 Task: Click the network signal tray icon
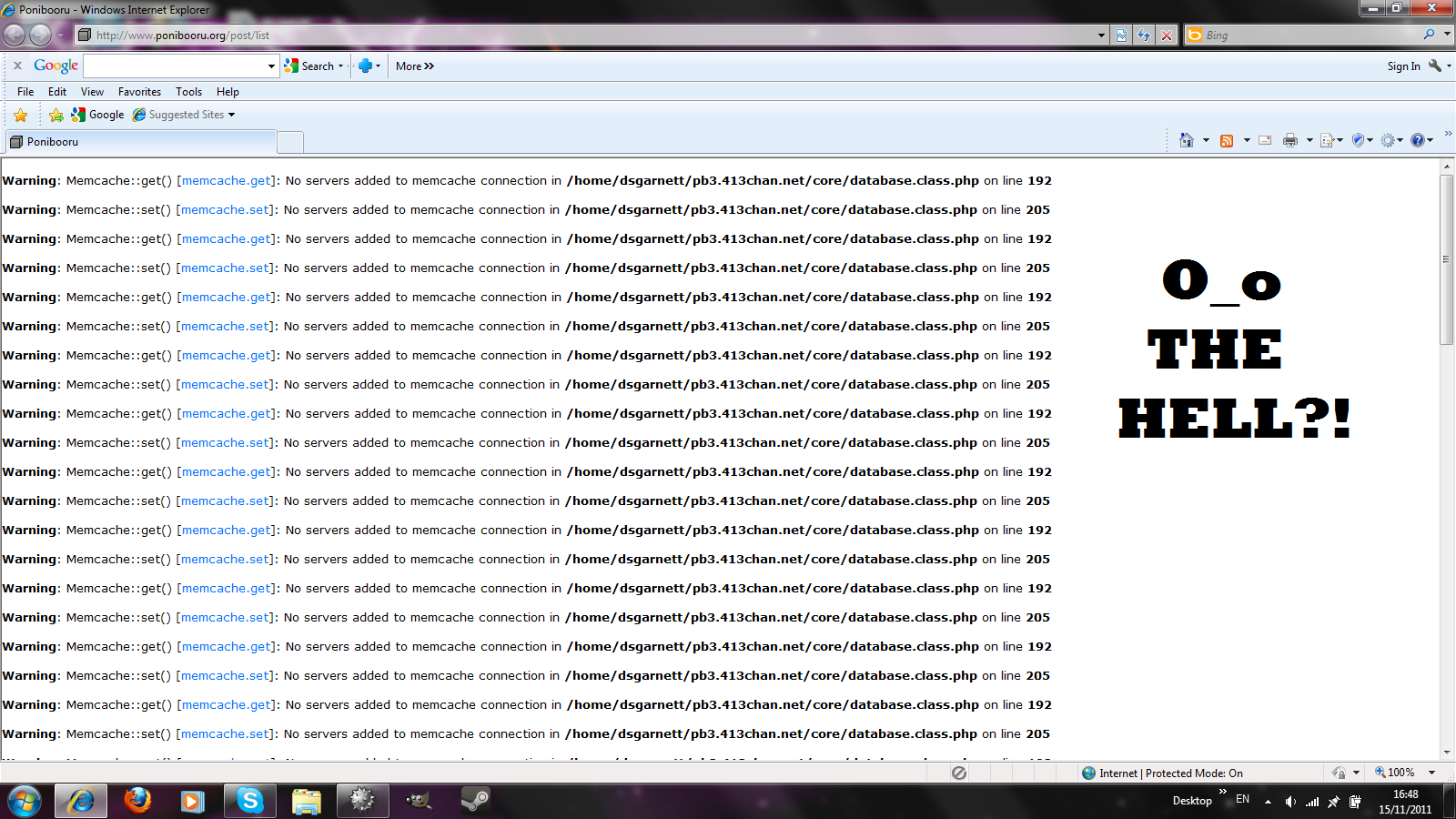1312,802
